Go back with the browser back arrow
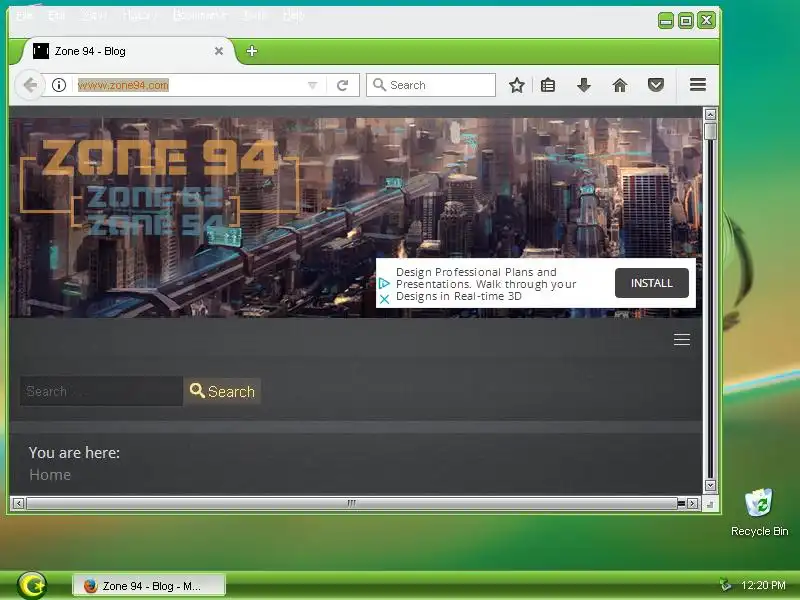 tap(30, 85)
